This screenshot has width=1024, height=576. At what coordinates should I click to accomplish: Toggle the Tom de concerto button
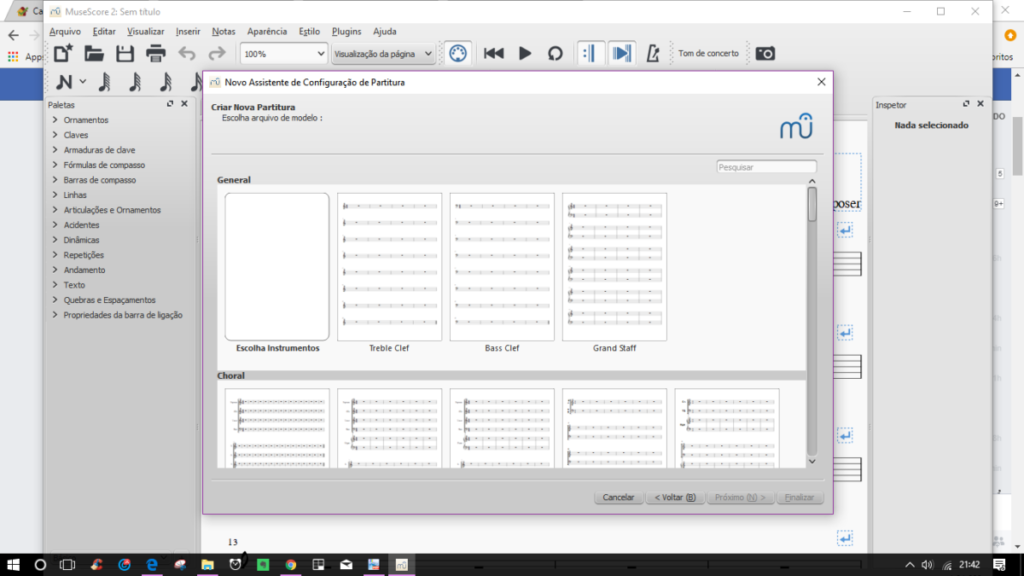click(708, 53)
